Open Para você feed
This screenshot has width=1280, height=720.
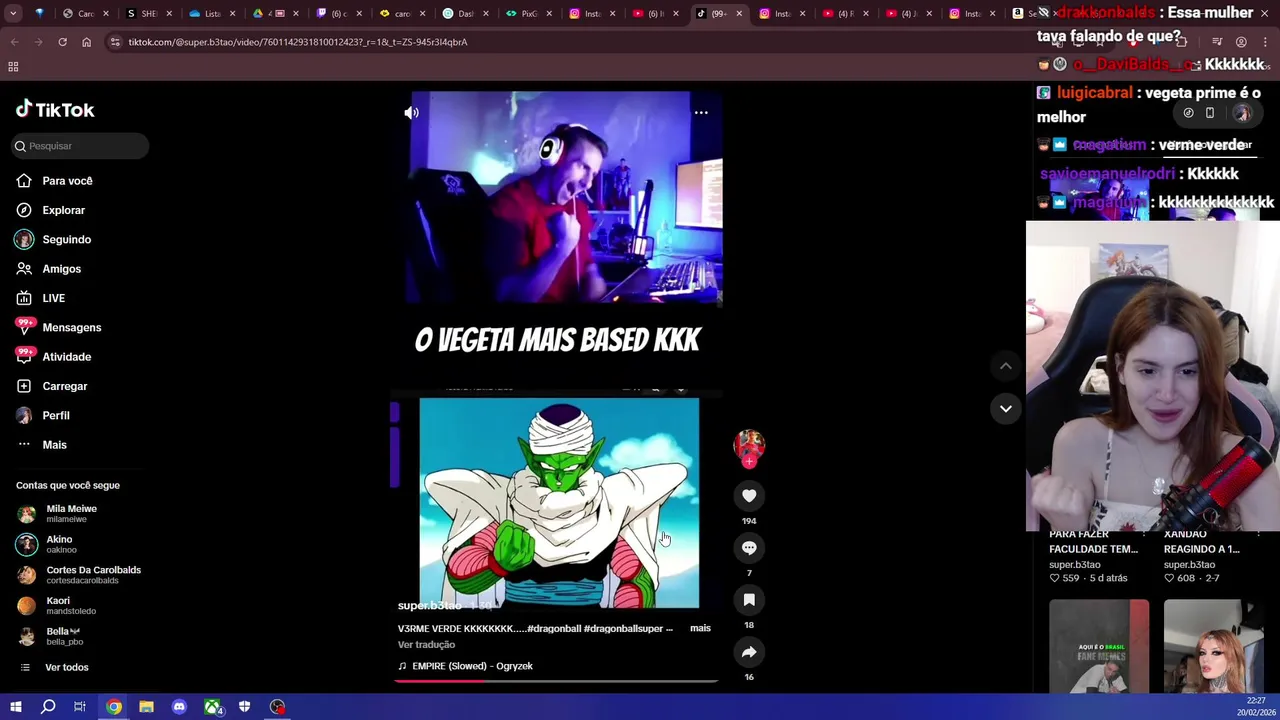[67, 181]
